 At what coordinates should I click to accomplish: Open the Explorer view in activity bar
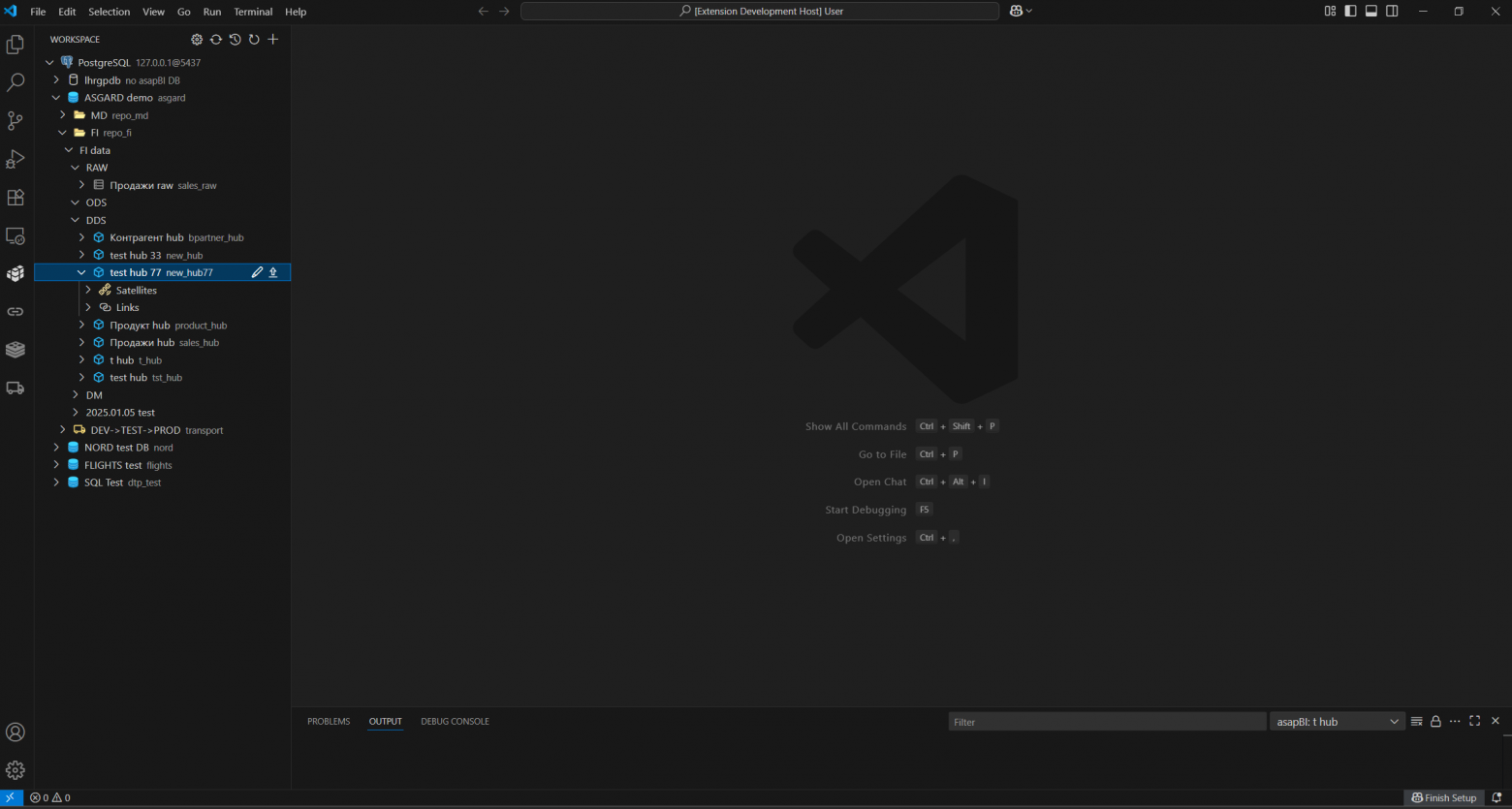[x=16, y=45]
